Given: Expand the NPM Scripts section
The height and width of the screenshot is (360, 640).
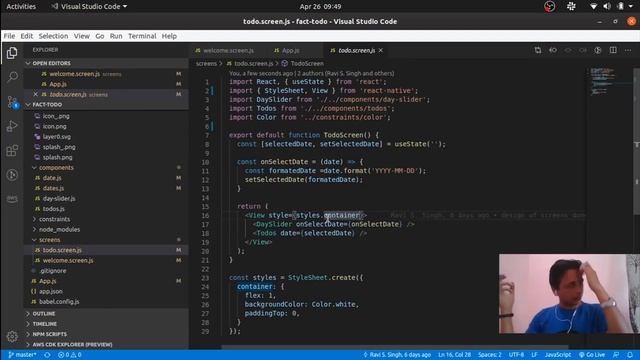Looking at the screenshot, I should [49, 334].
